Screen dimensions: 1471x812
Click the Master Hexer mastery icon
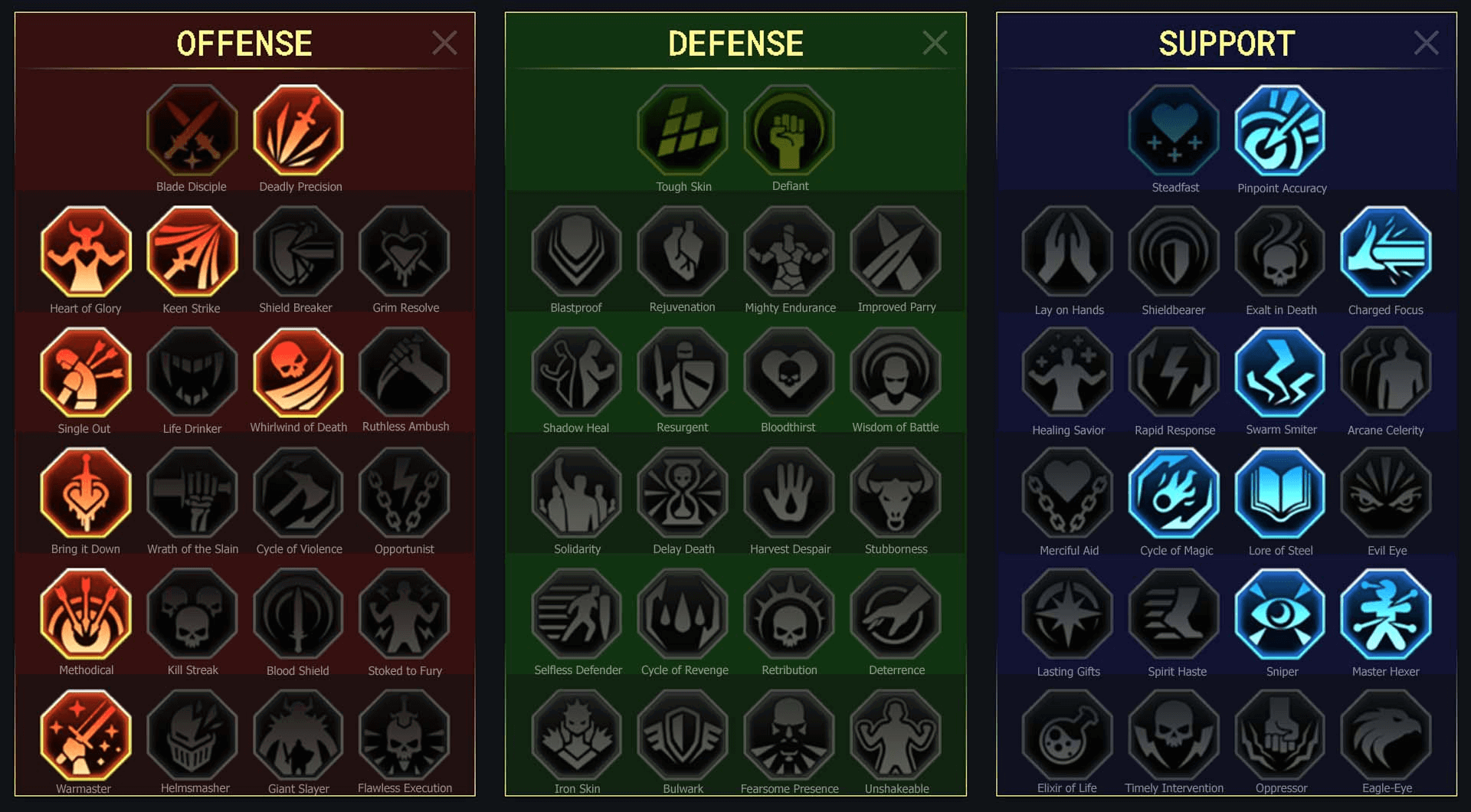pos(1386,614)
